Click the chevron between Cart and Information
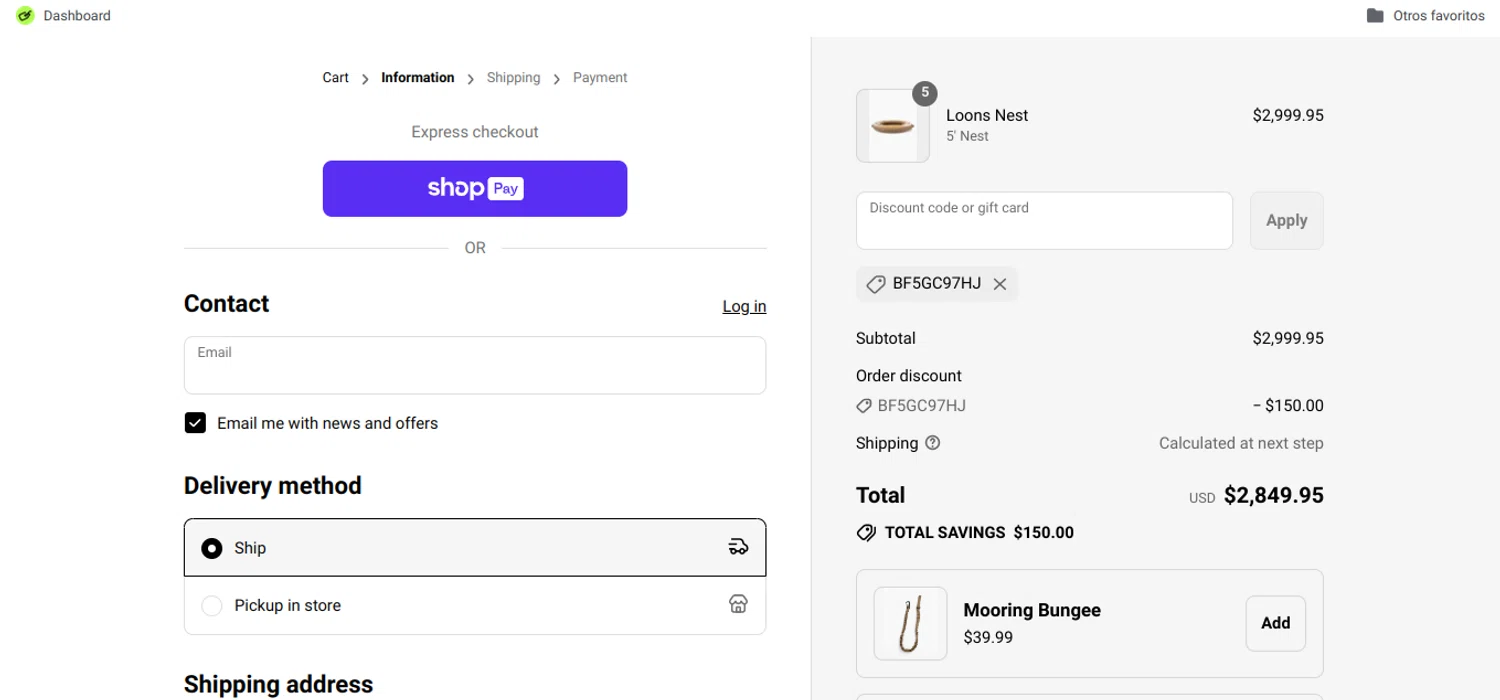The image size is (1500, 700). coord(366,78)
